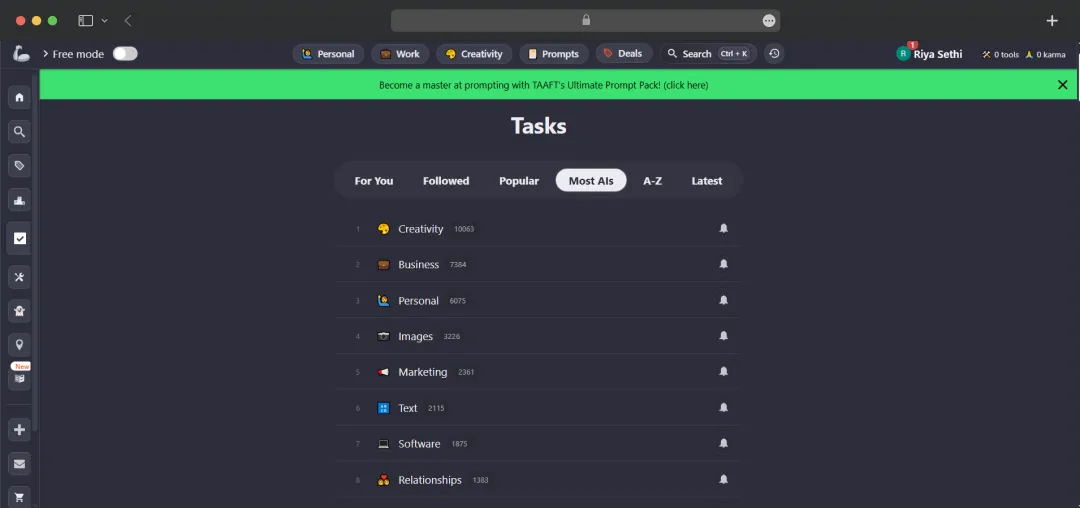Open the browser sidebar dropdown arrow
Viewport: 1080px width, 508px height.
point(105,21)
